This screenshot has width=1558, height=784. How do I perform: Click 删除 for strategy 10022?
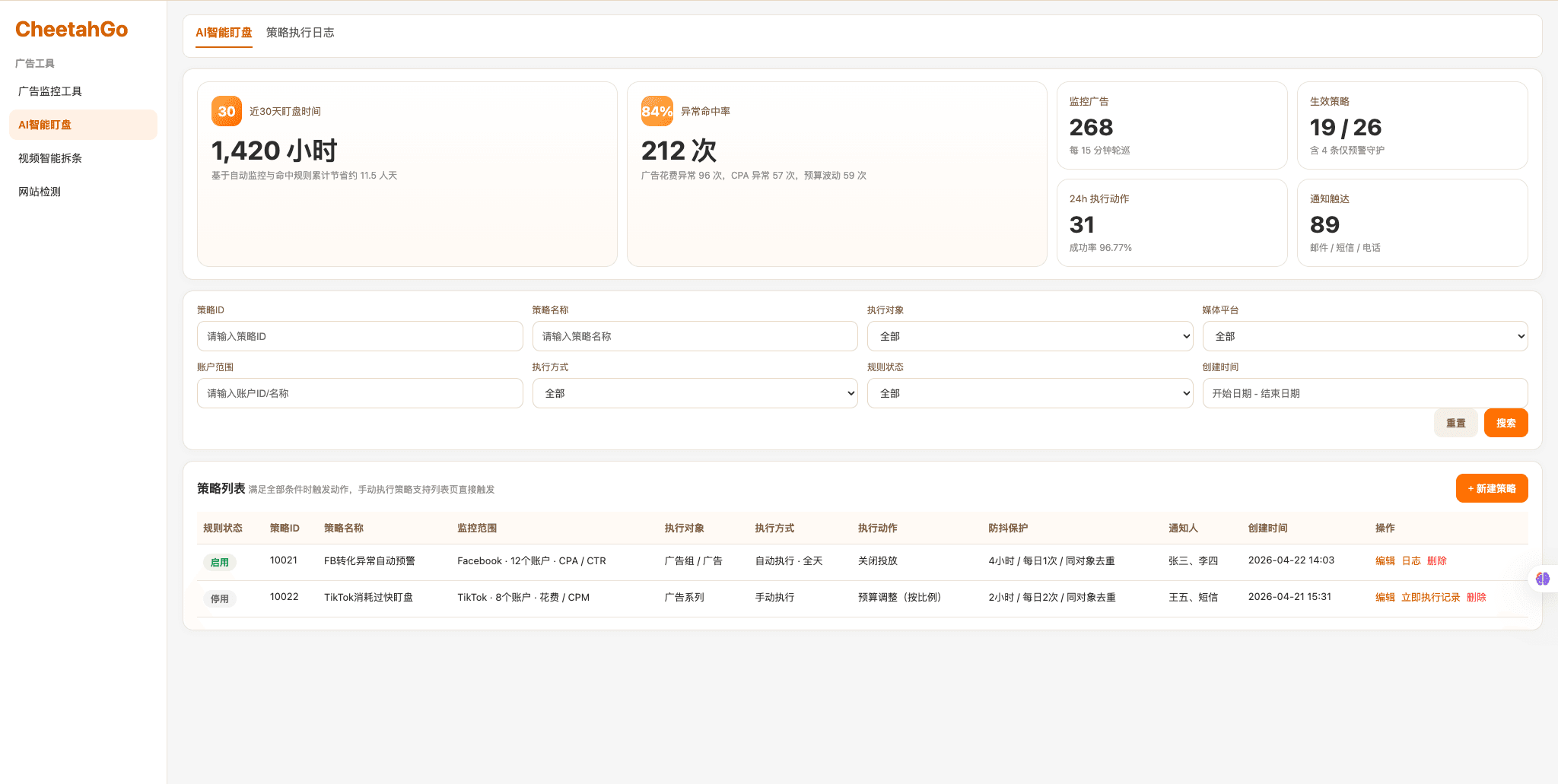(x=1477, y=598)
